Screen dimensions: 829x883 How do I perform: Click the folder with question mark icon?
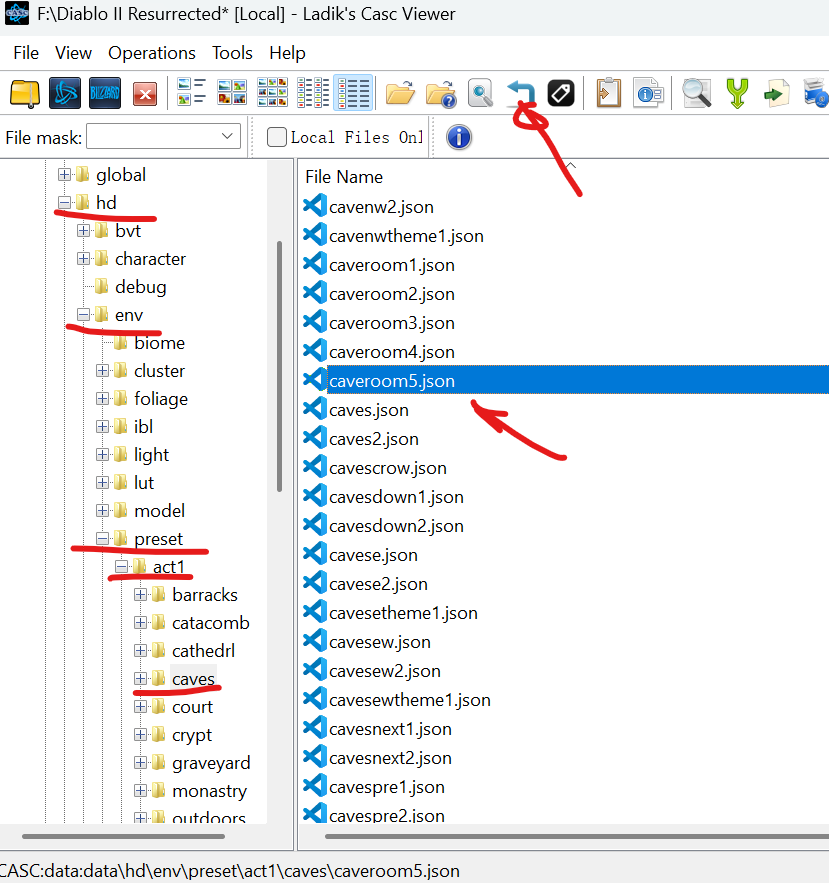click(440, 92)
